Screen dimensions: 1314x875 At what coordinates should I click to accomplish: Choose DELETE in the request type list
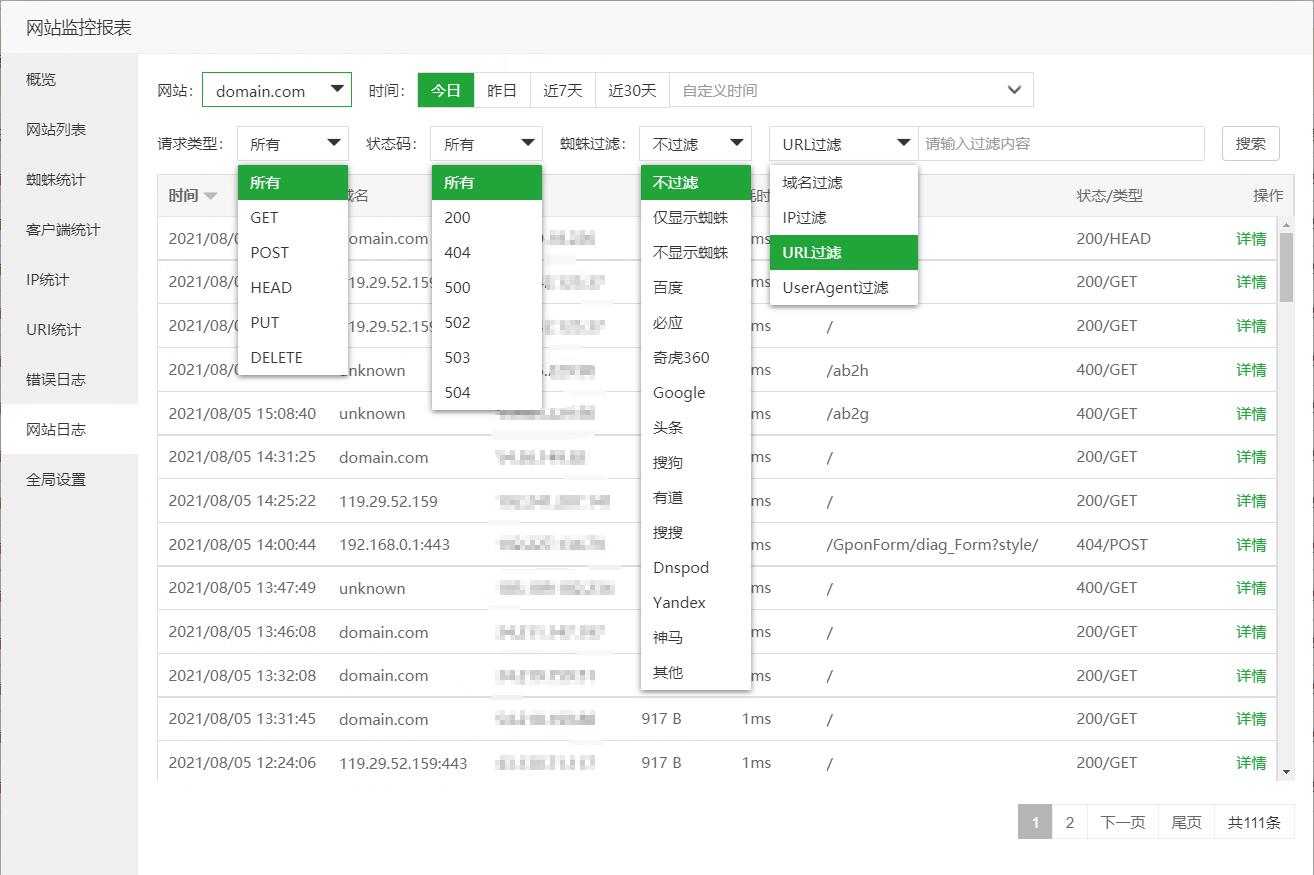(293, 358)
